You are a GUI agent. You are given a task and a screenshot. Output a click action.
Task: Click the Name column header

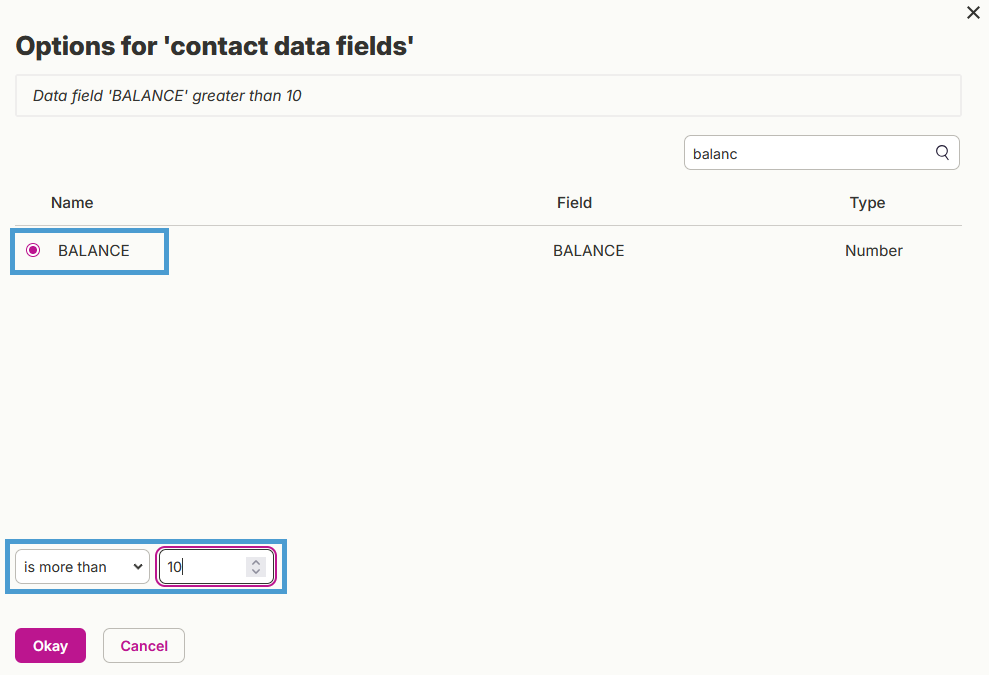pos(72,202)
